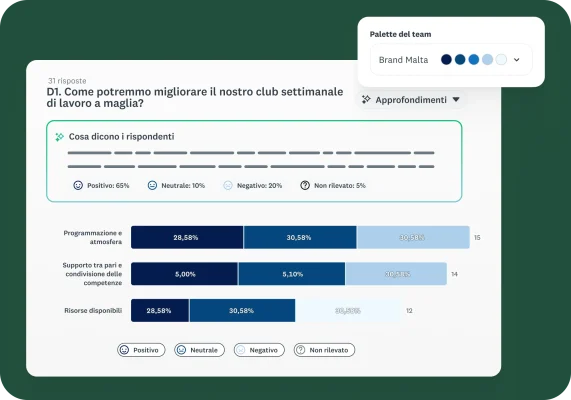This screenshot has height=400, width=571.
Task: Click the Supporto tra pari e condivisione label
Action: point(92,274)
